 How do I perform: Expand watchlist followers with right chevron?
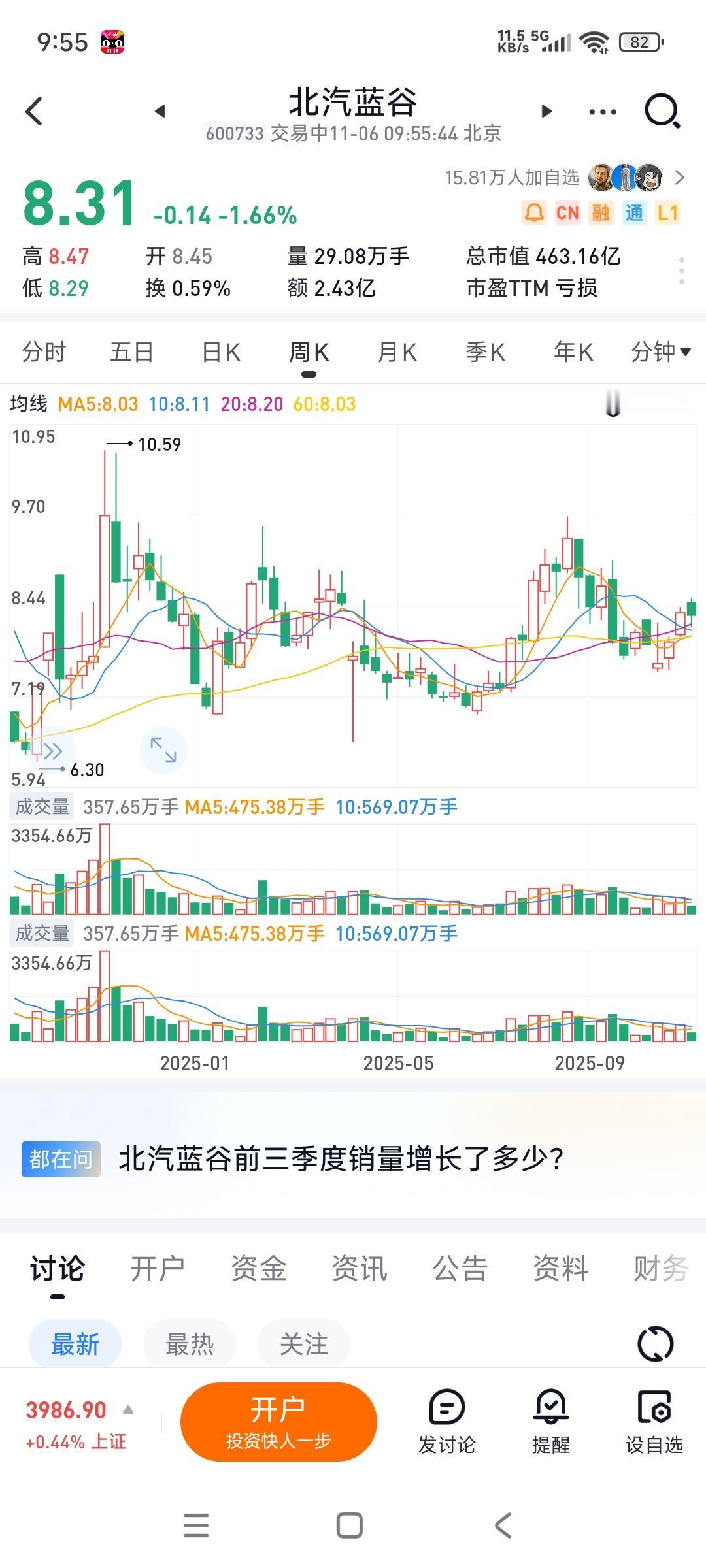click(x=680, y=177)
